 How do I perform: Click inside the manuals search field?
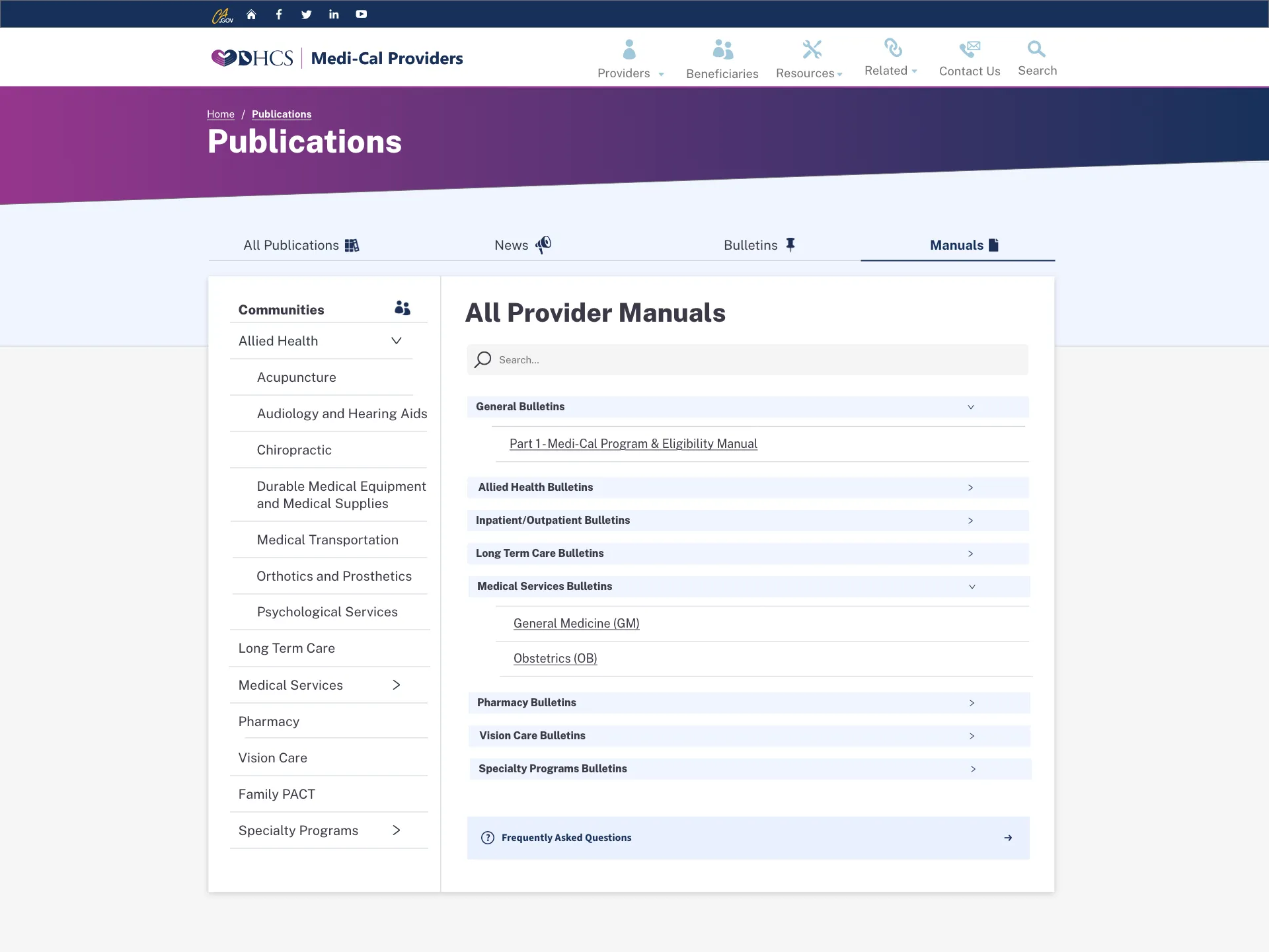click(747, 359)
